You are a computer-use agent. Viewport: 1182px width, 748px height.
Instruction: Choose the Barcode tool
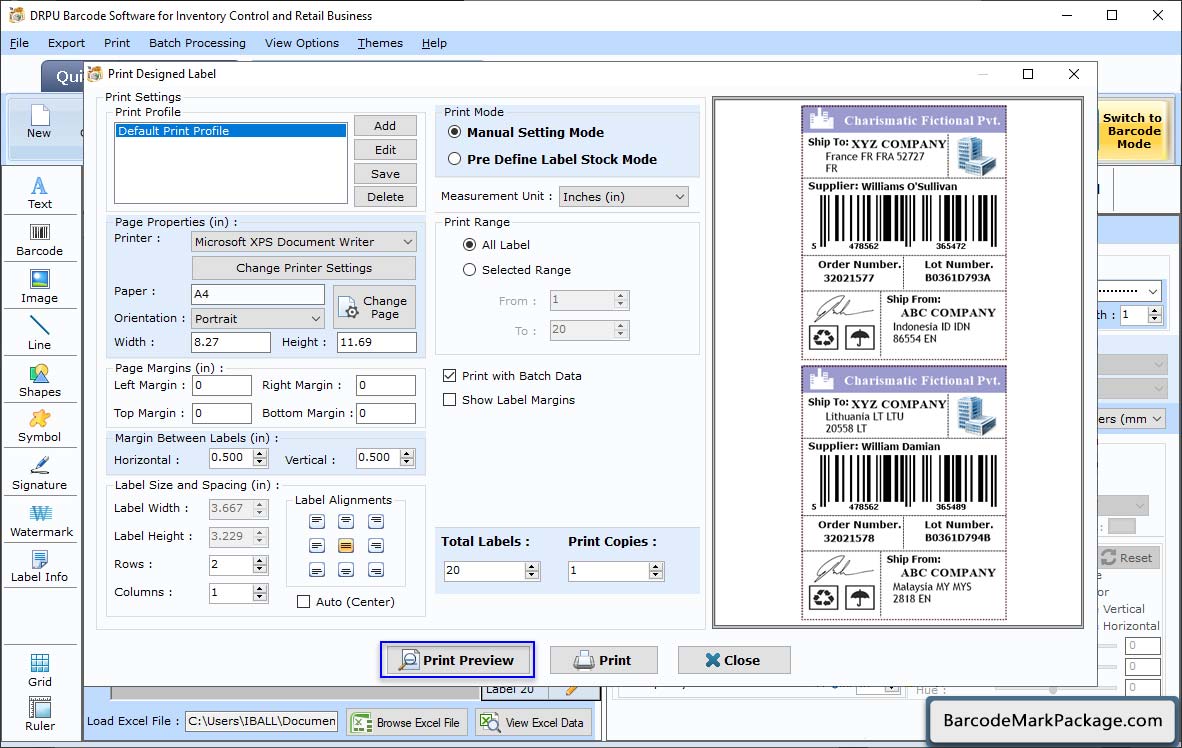[40, 240]
